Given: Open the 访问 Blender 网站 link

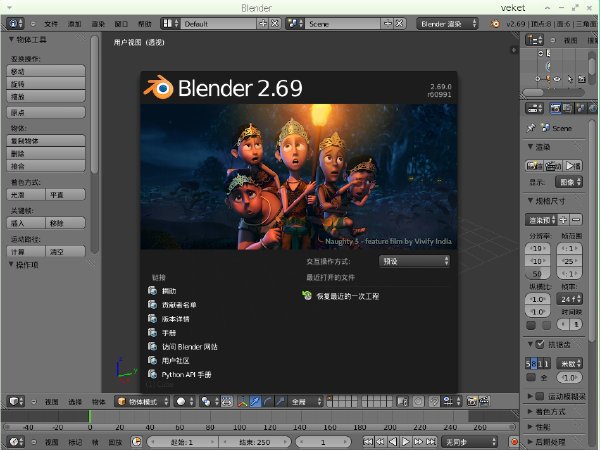Looking at the screenshot, I should pyautogui.click(x=189, y=347).
